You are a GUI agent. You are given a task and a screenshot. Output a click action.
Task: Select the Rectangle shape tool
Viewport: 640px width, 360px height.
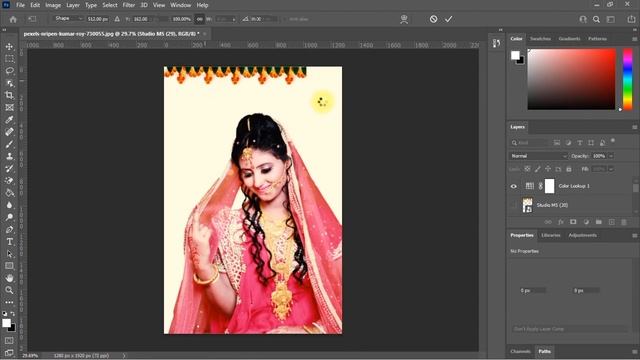pyautogui.click(x=9, y=266)
